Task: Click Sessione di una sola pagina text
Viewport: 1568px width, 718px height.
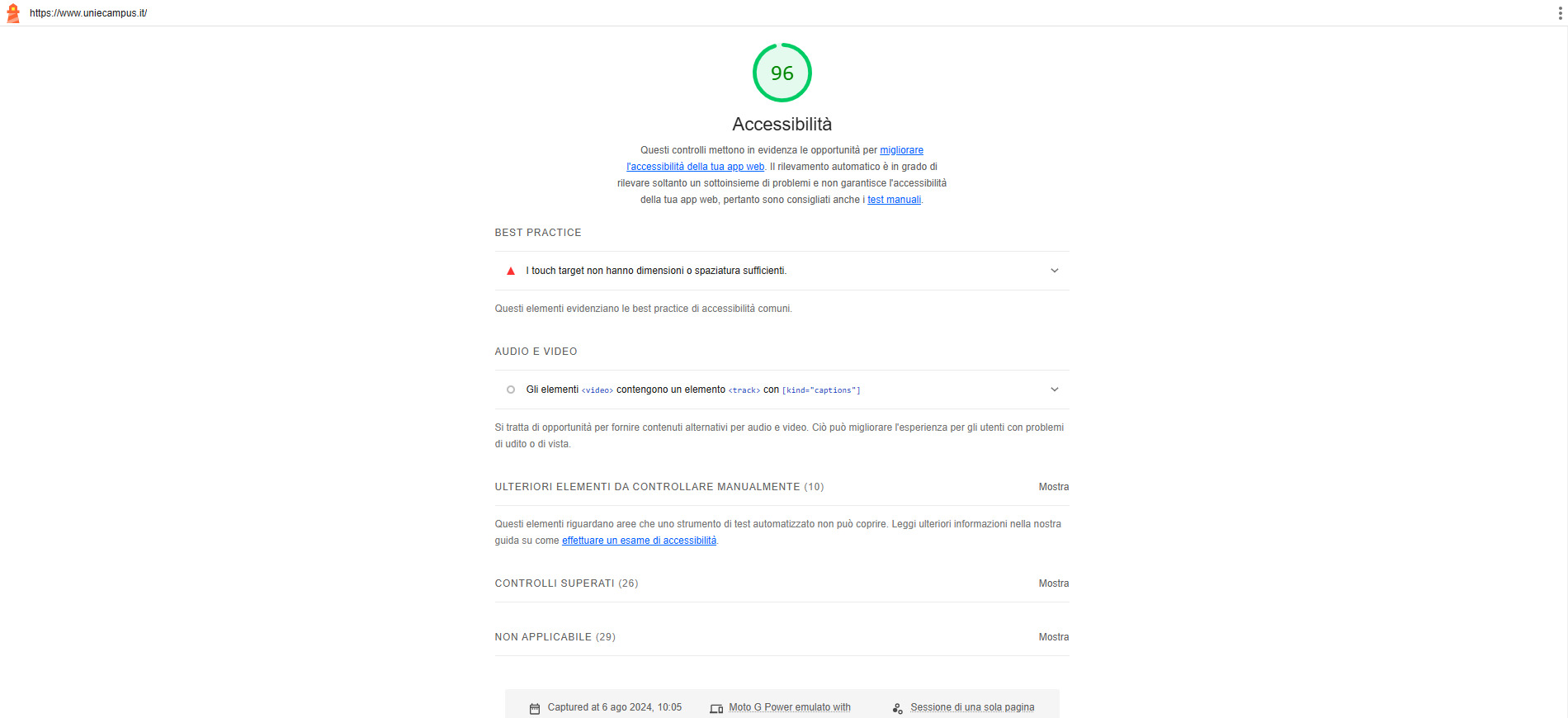Action: 972,707
